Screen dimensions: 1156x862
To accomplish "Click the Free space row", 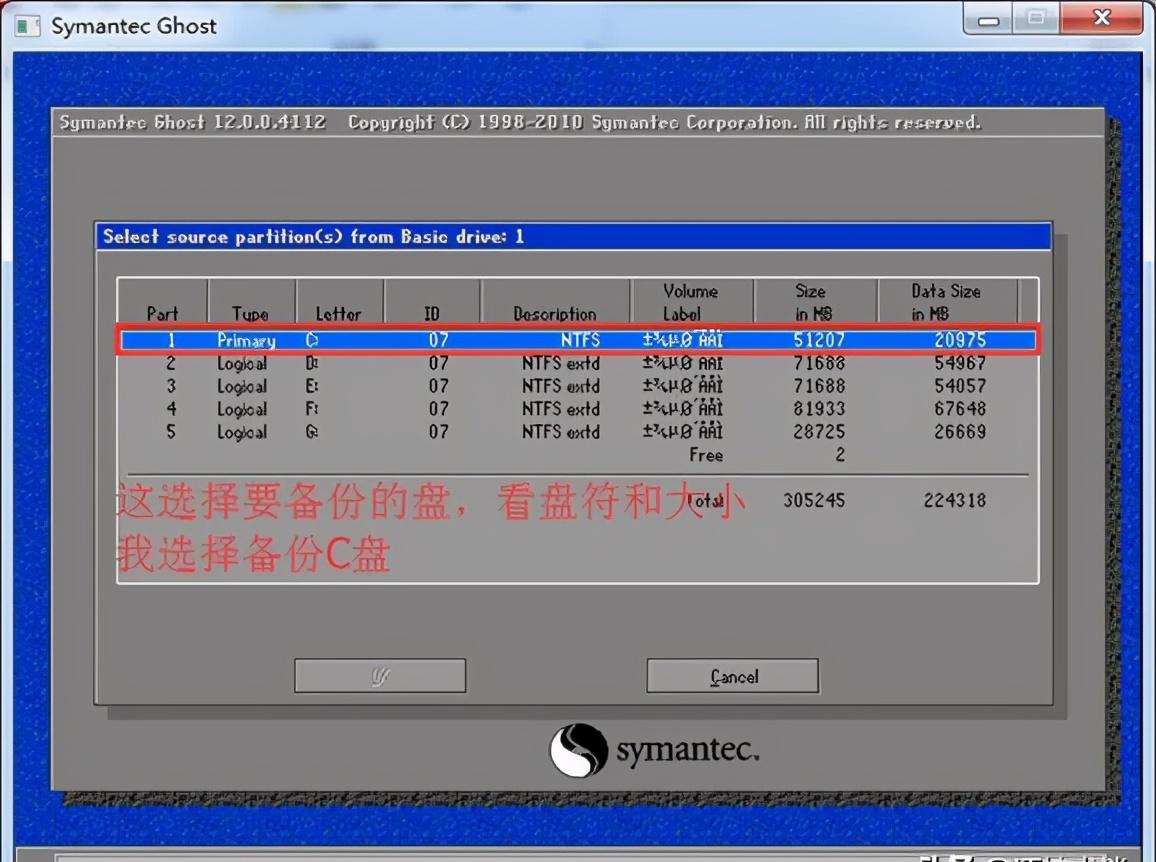I will point(578,455).
